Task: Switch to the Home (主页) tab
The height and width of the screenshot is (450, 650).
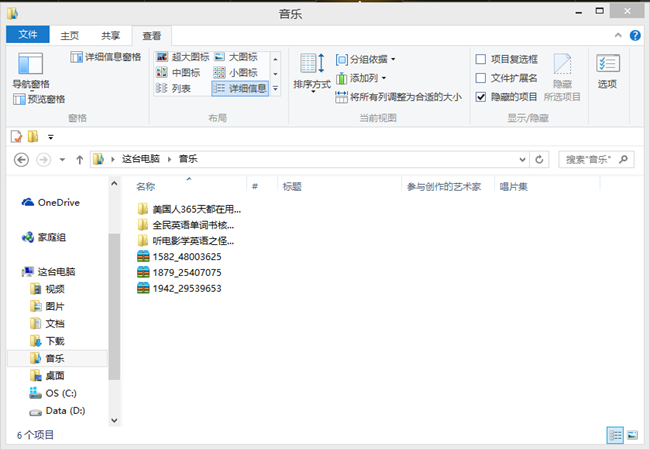Action: point(70,36)
